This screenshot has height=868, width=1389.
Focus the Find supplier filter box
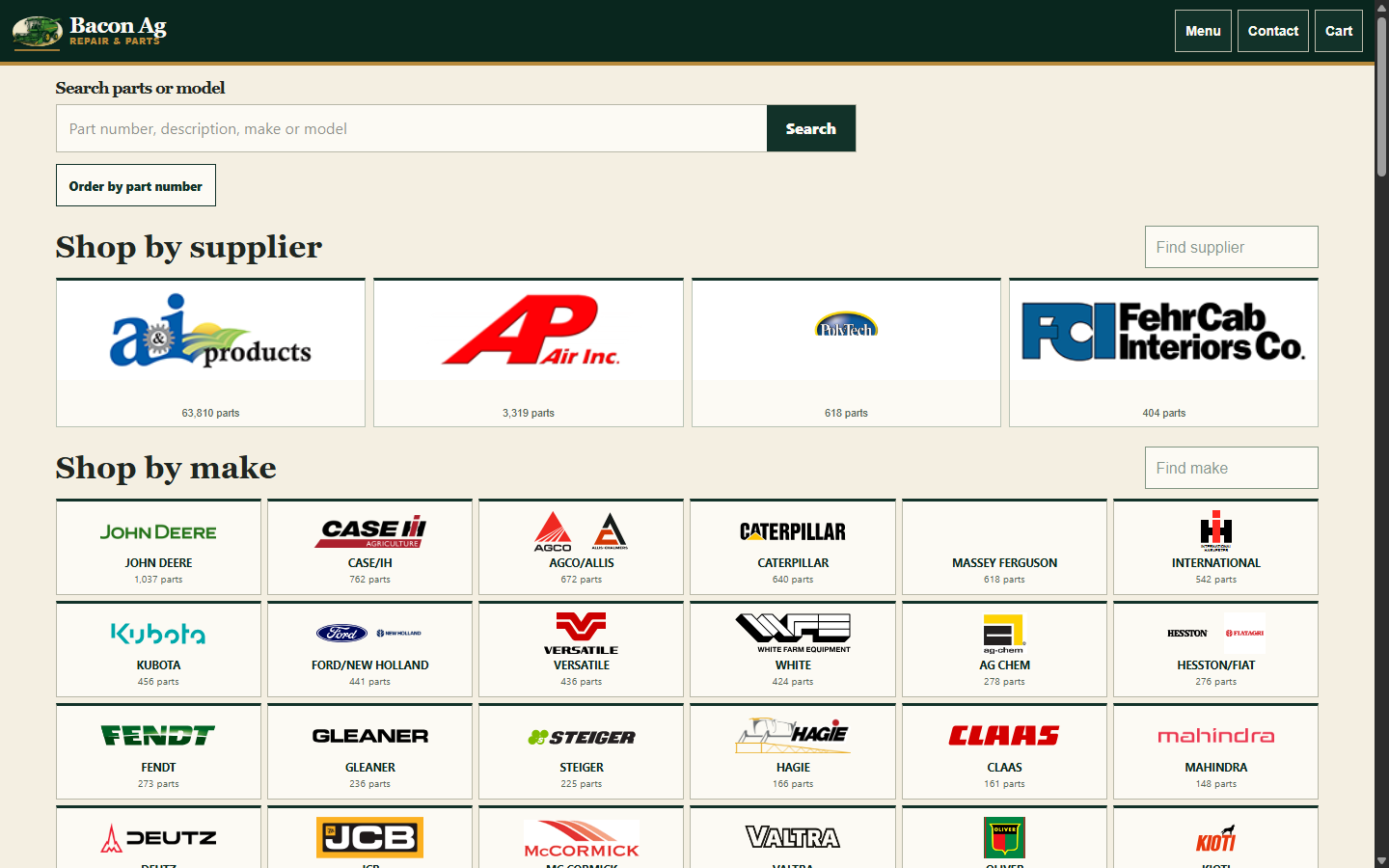(1231, 247)
